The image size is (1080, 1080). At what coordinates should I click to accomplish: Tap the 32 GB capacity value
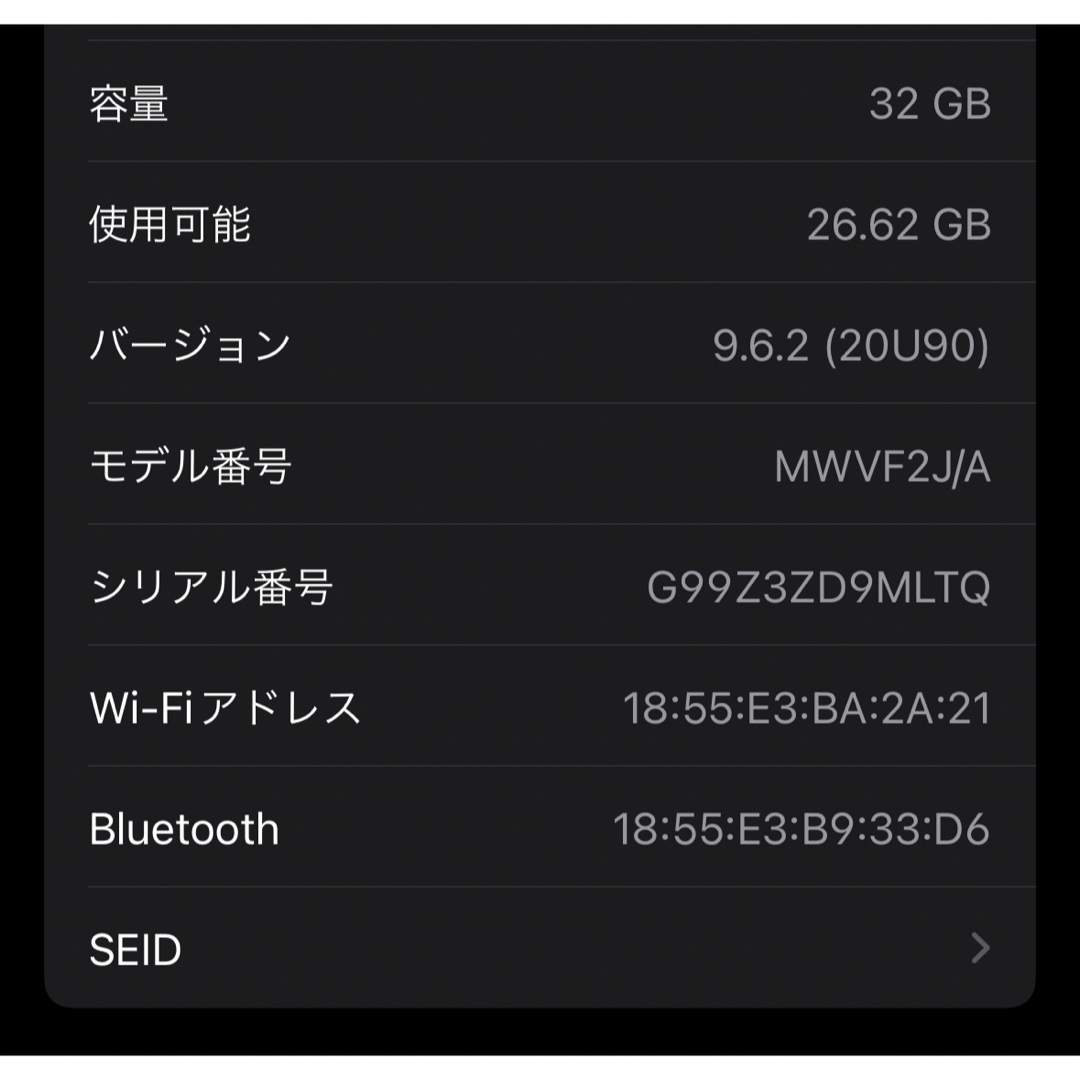(x=930, y=104)
